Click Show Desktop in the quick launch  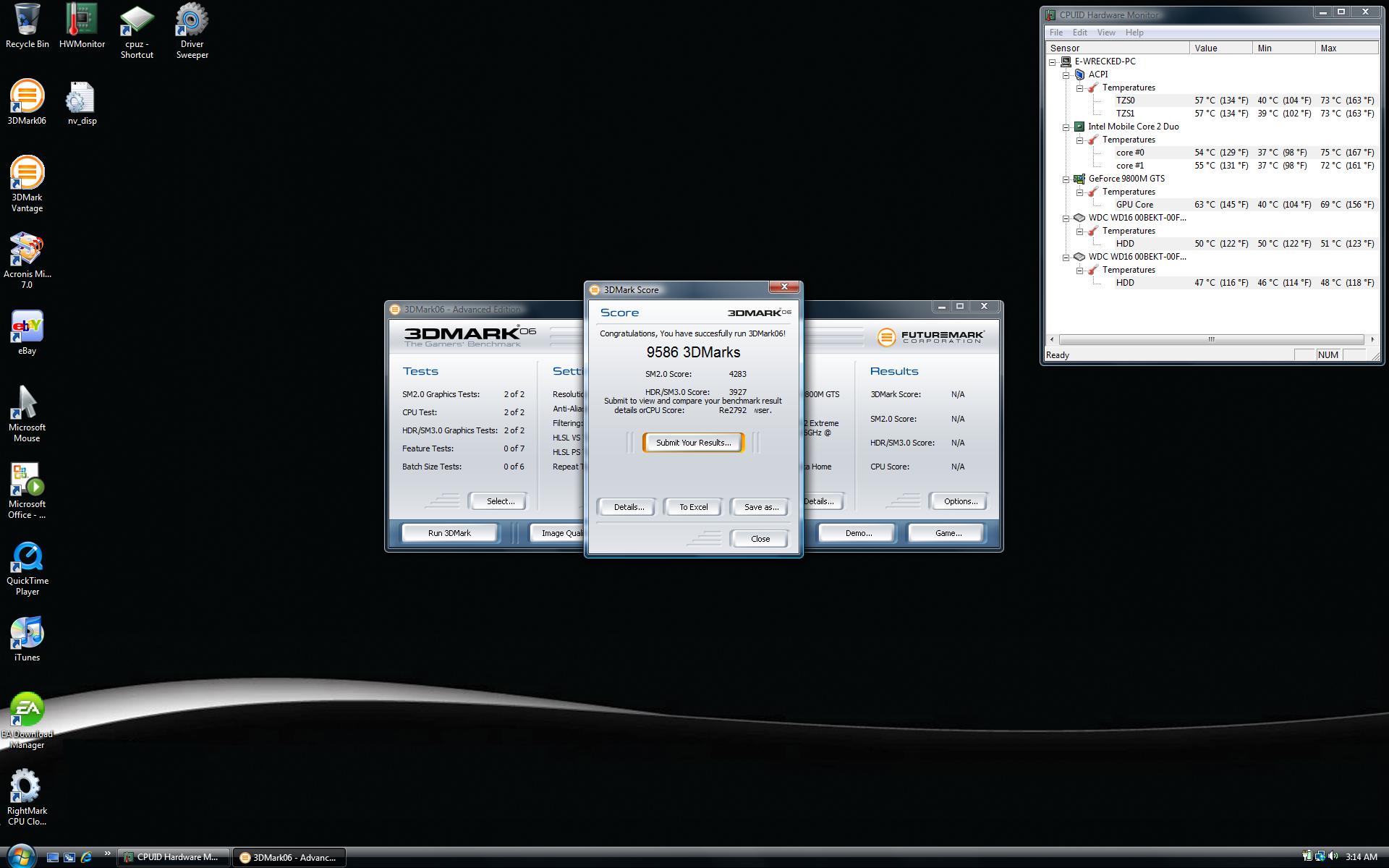(52, 857)
